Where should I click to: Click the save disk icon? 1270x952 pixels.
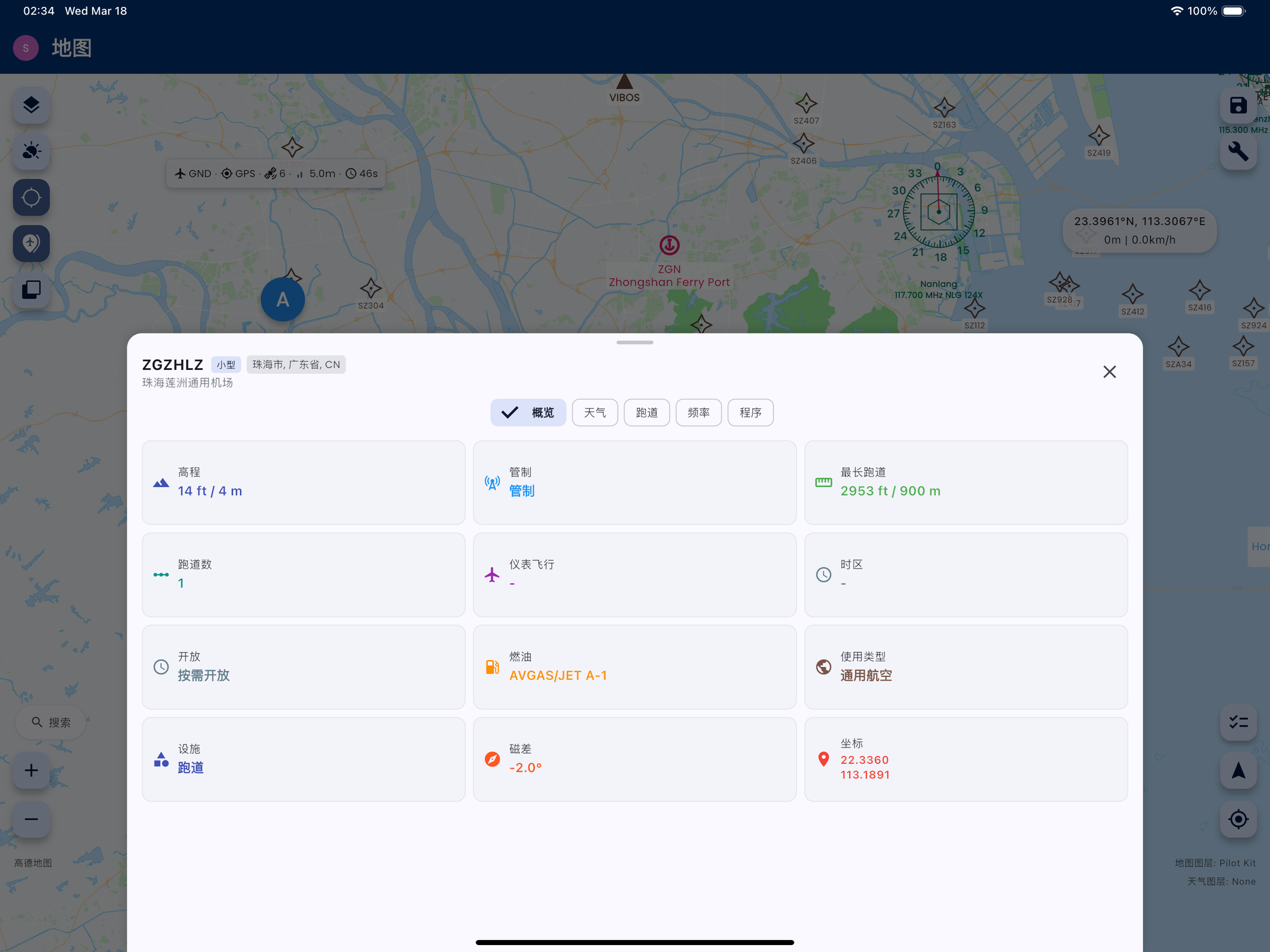pos(1238,105)
